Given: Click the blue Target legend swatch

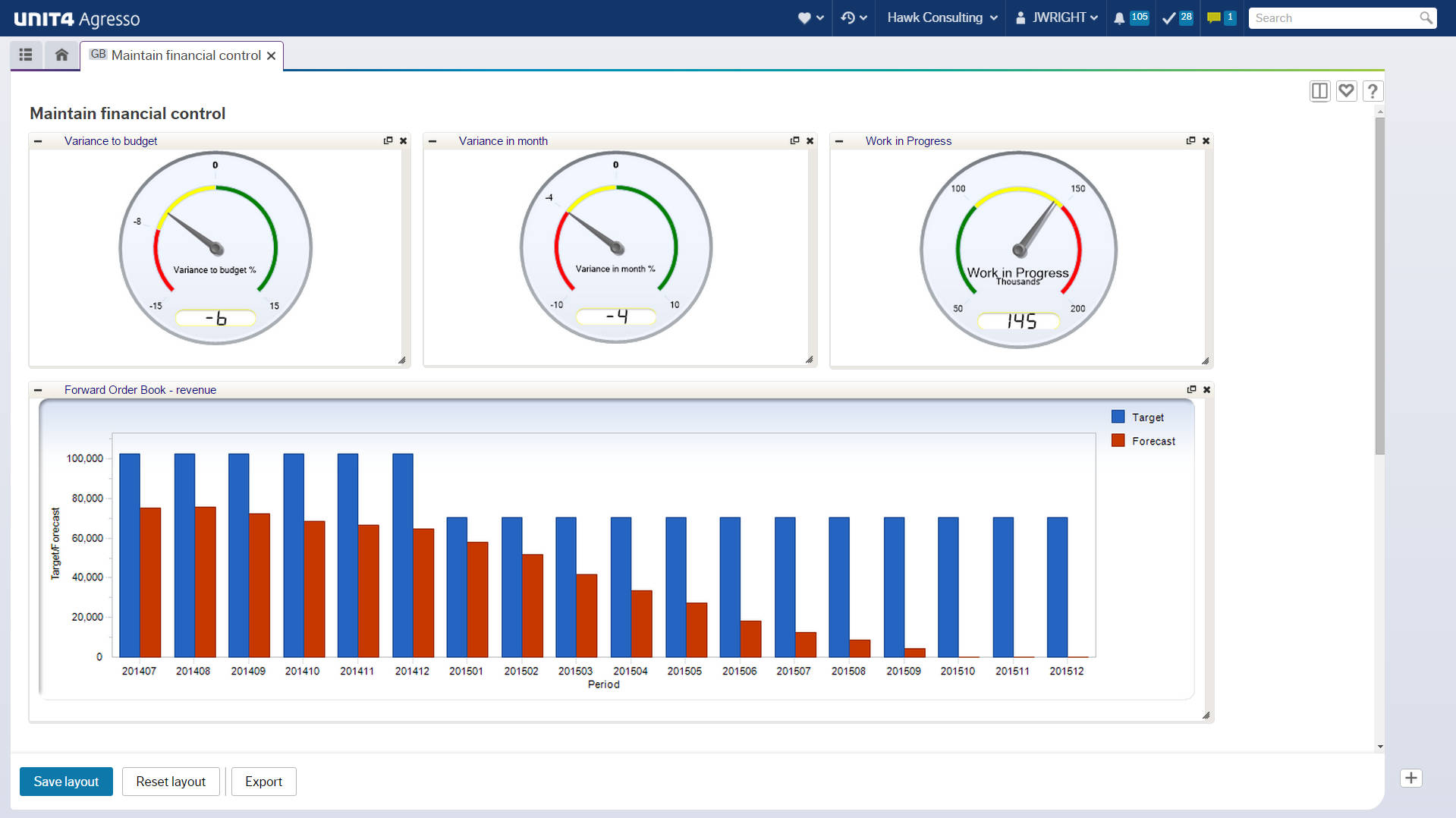Looking at the screenshot, I should click(1118, 417).
